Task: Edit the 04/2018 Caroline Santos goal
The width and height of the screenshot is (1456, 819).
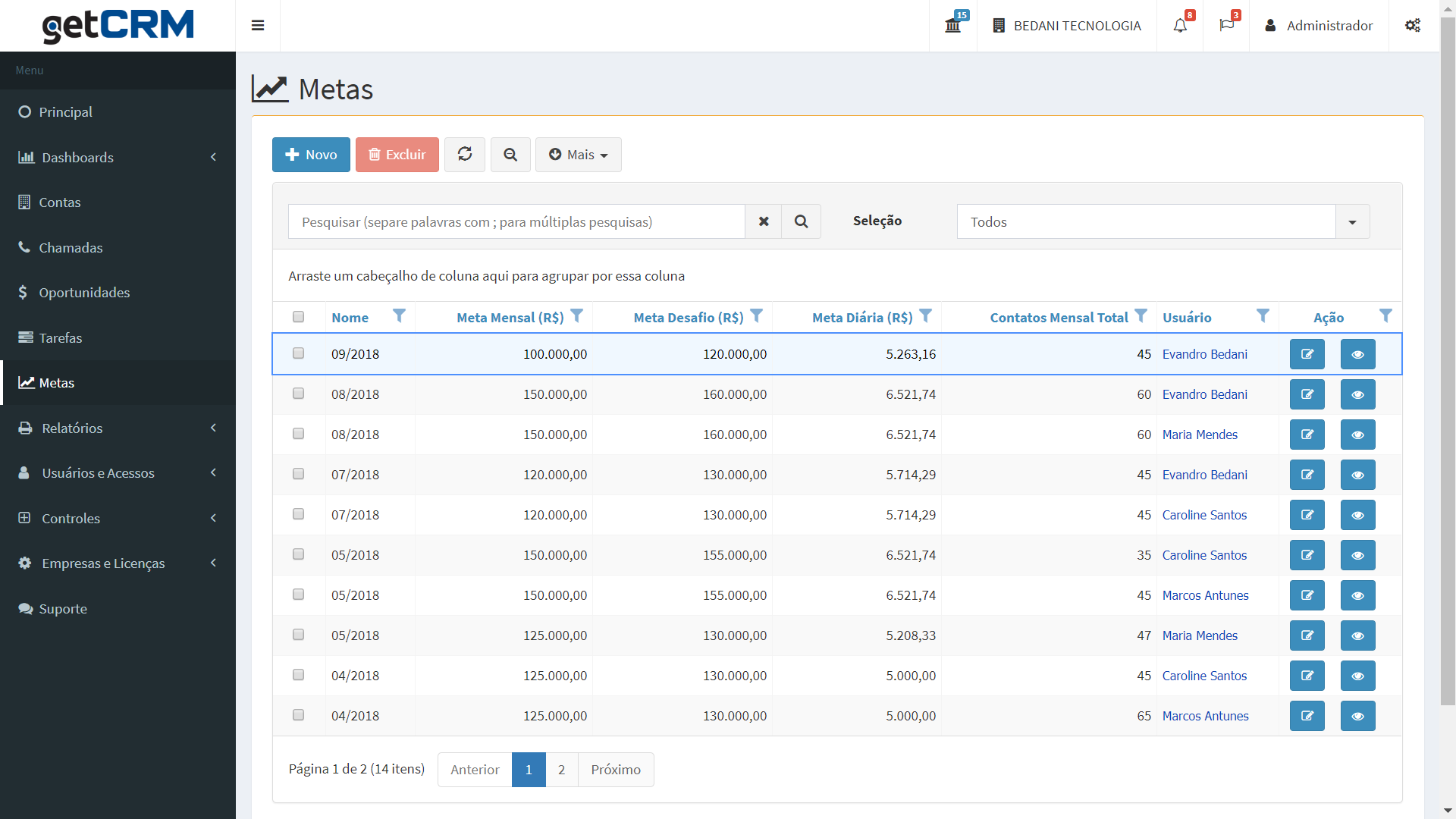Action: click(1307, 676)
